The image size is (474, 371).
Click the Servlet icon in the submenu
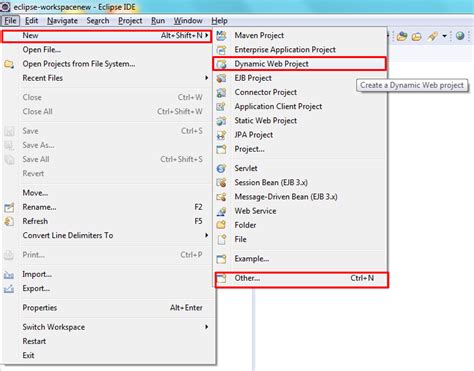(x=221, y=168)
